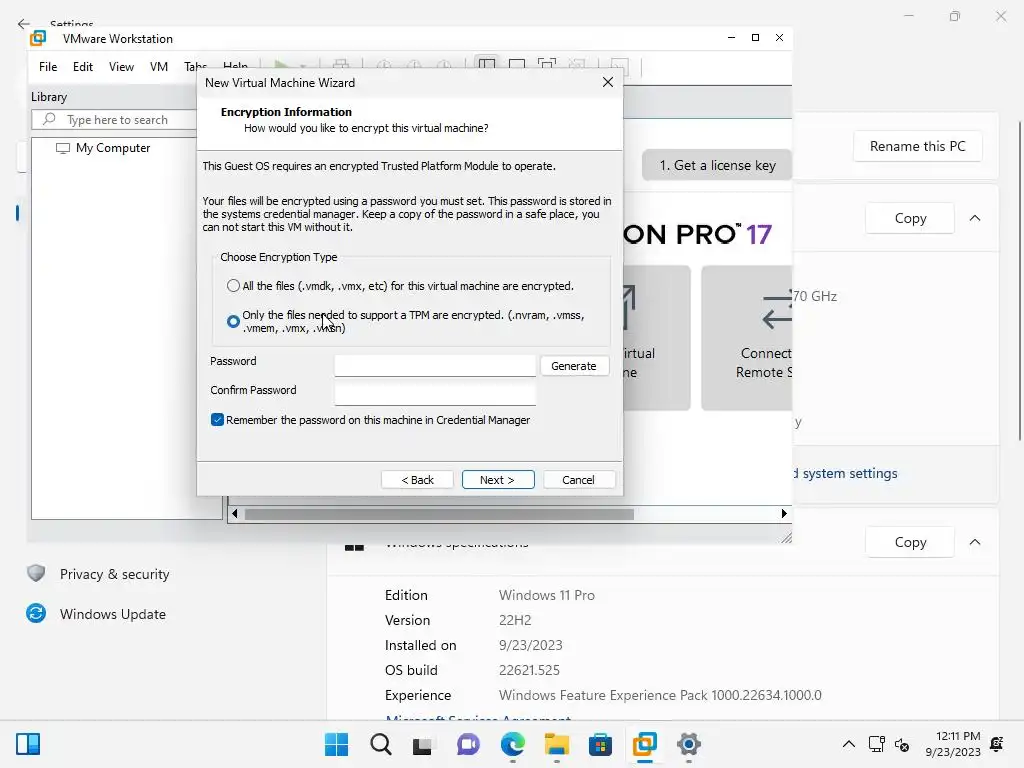Click the VMware horizontal scrollbar left arrow
Image resolution: width=1024 pixels, height=768 pixels.
[x=234, y=514]
